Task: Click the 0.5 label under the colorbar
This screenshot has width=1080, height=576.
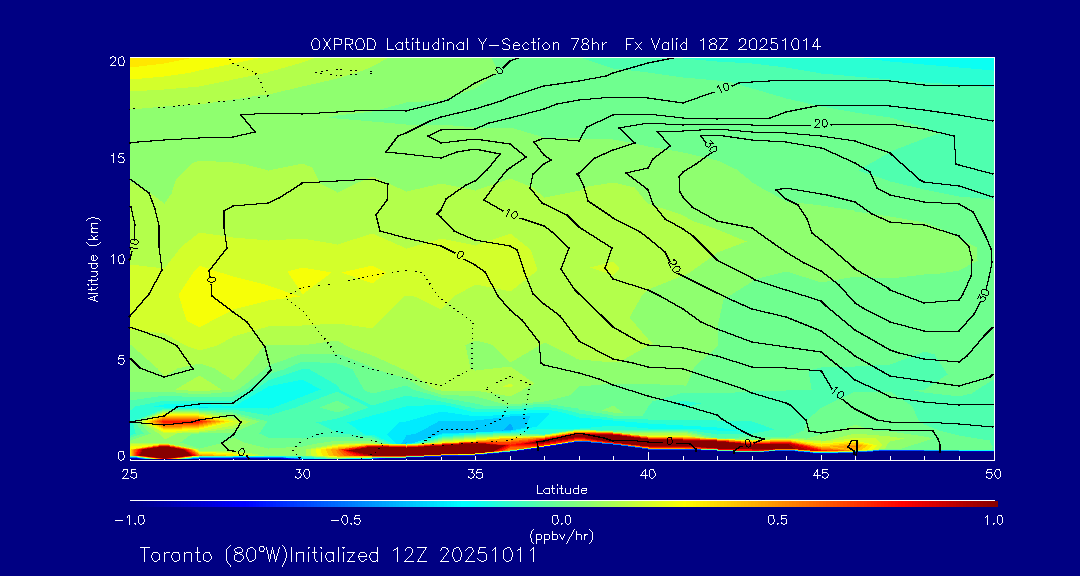Action: 777,520
